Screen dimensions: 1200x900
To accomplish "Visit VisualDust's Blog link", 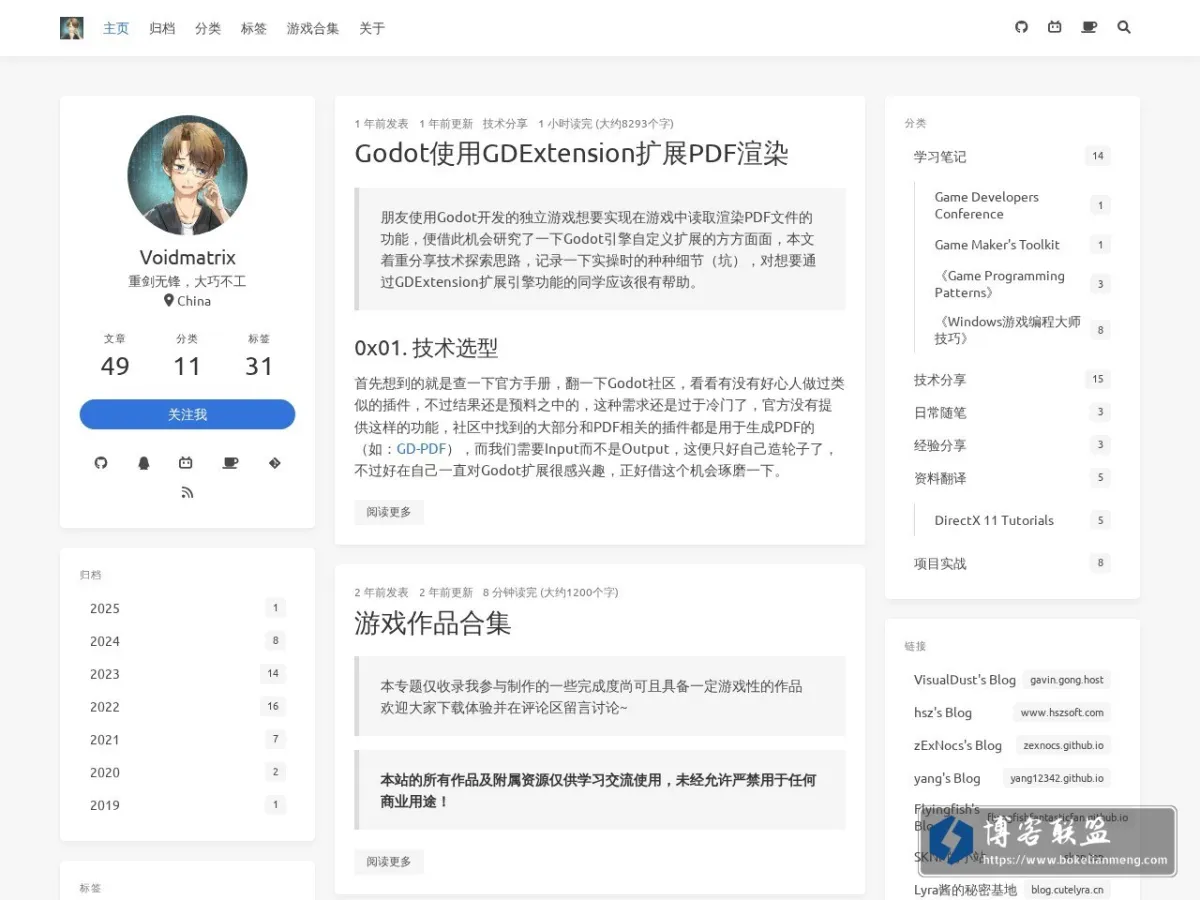I will [x=1012, y=680].
